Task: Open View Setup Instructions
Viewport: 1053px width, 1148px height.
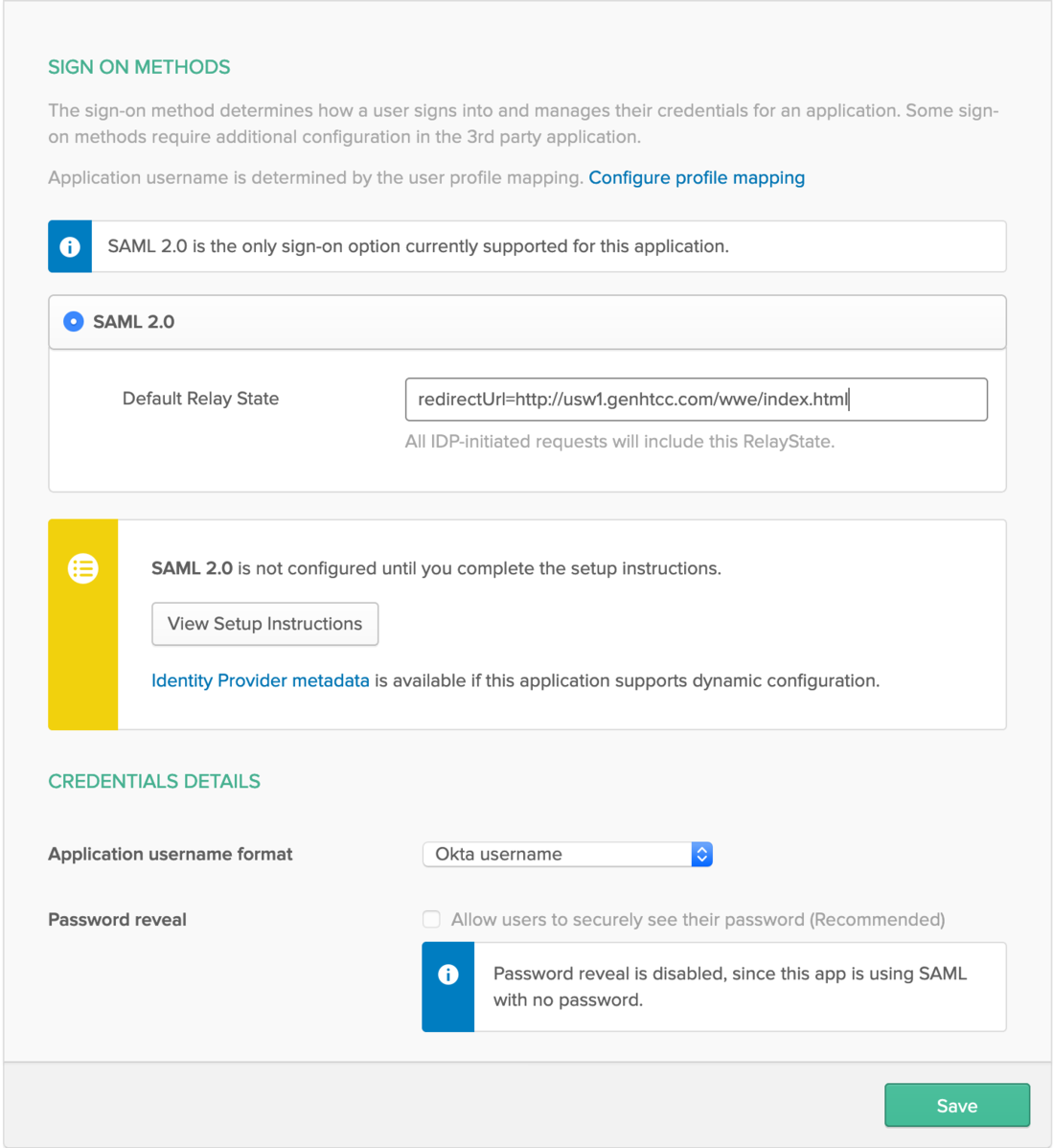Action: coord(265,624)
